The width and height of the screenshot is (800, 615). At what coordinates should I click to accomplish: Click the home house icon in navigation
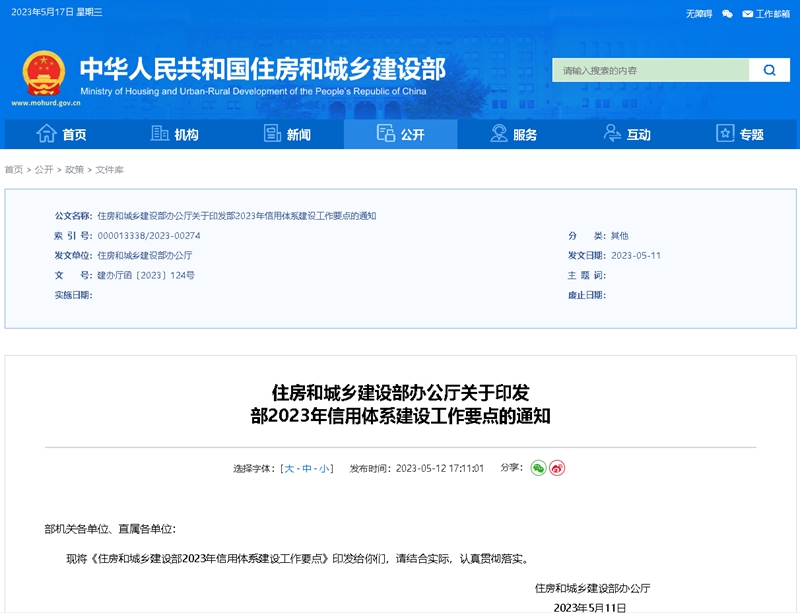(46, 134)
